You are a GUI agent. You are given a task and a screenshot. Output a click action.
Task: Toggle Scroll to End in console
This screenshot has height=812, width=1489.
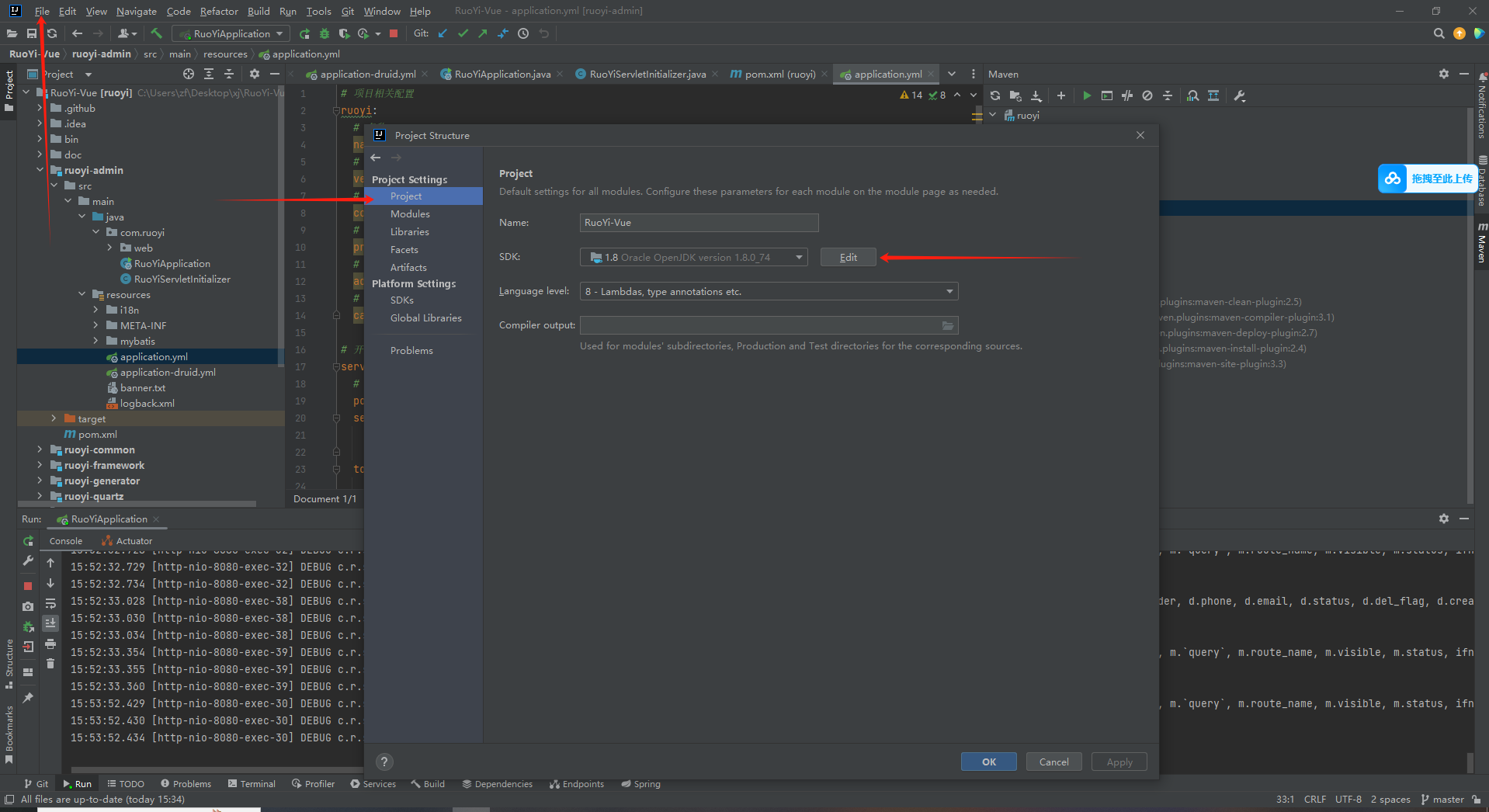pos(50,623)
